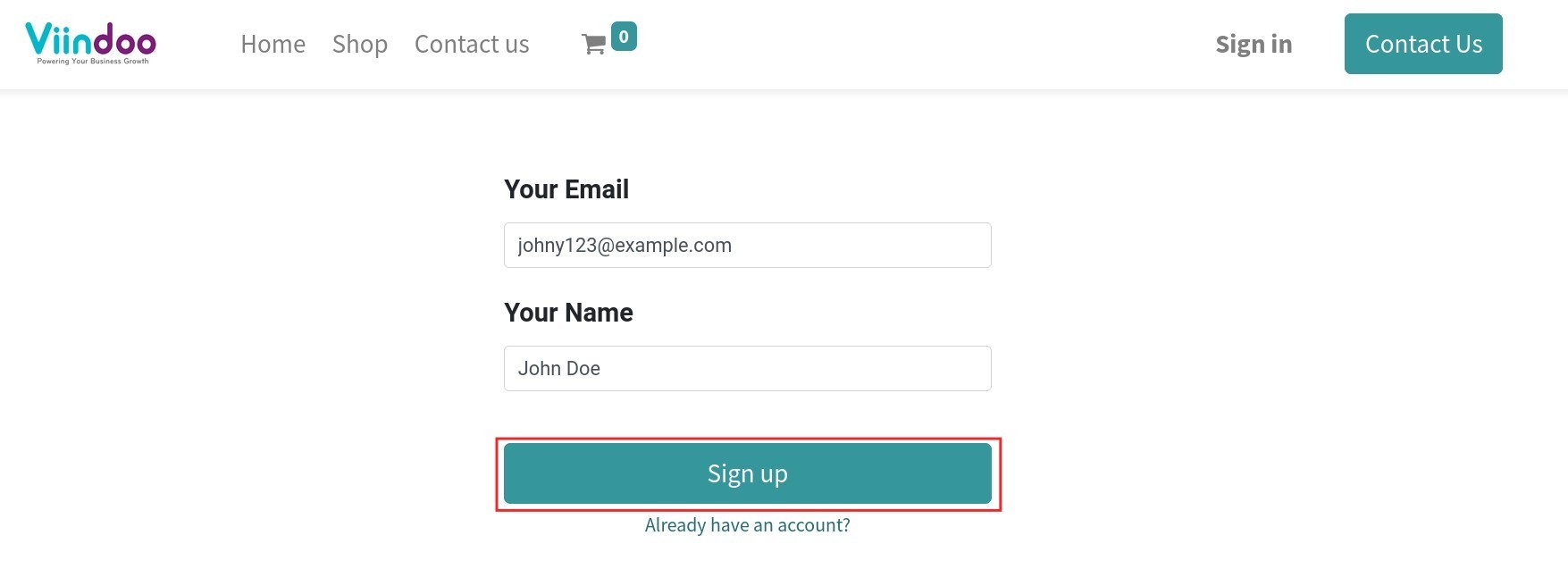The height and width of the screenshot is (569, 1568).
Task: Focus the email field with johny123@example.com
Action: click(x=747, y=245)
